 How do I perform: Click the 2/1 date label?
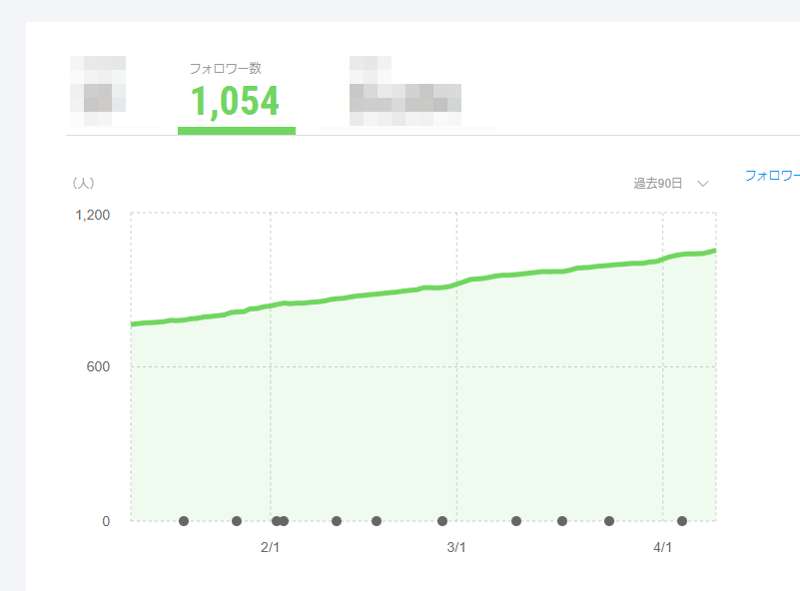[x=271, y=547]
